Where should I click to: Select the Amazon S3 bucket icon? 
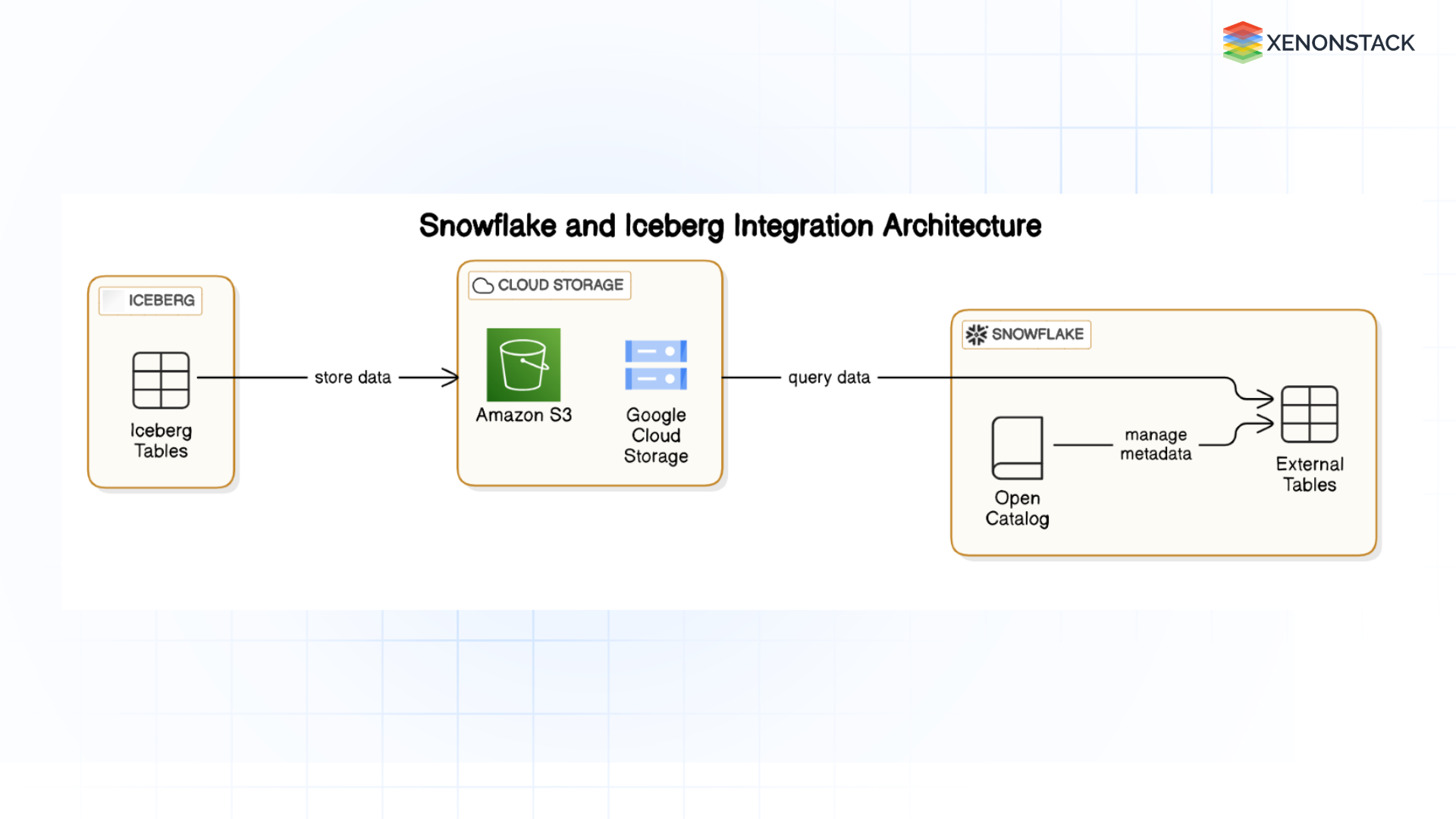coord(523,366)
